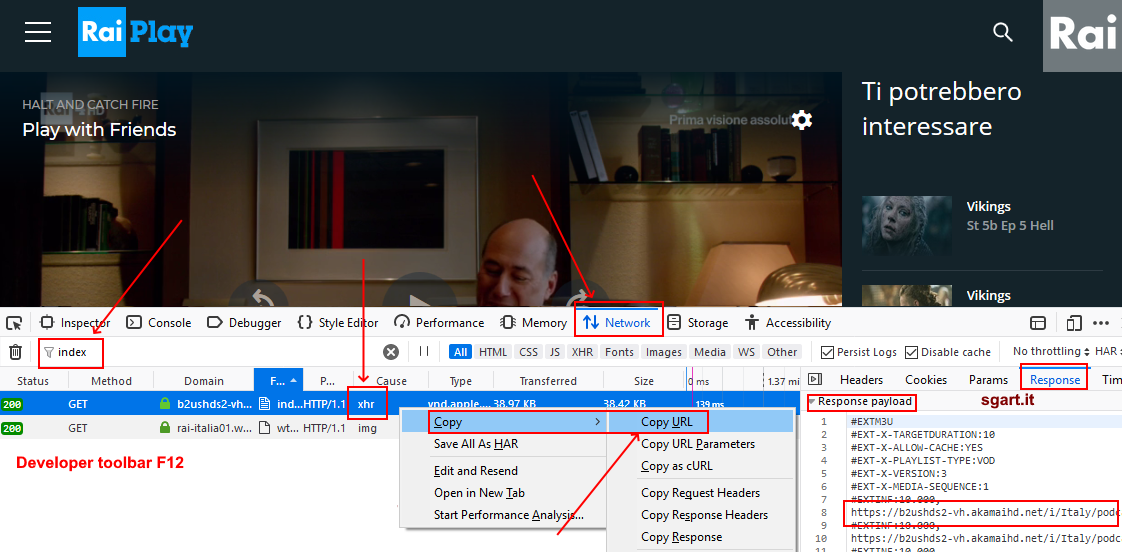Viewport: 1122px width, 552px height.
Task: Filter requests by Other
Action: click(782, 352)
